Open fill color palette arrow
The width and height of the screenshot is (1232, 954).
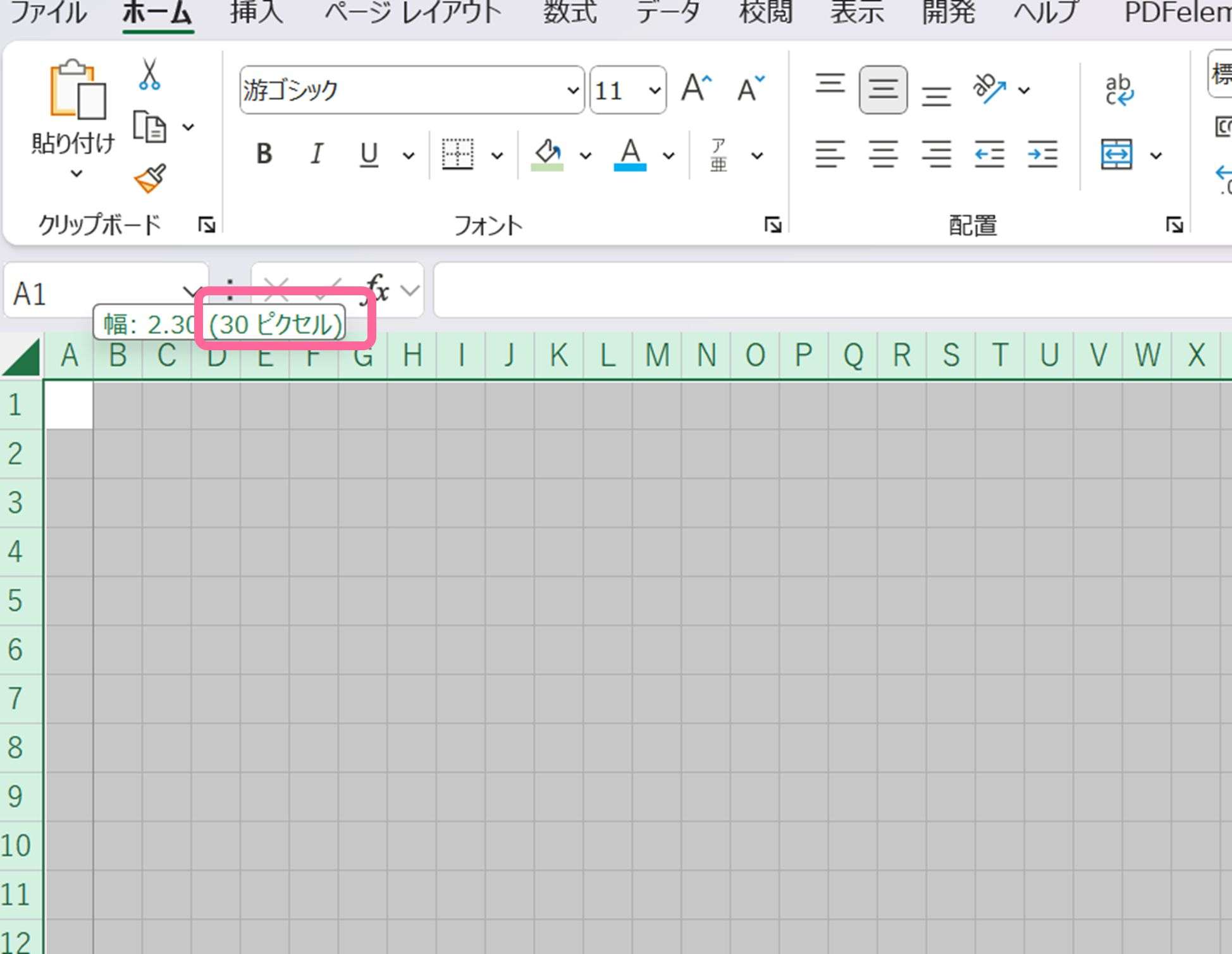[x=586, y=155]
